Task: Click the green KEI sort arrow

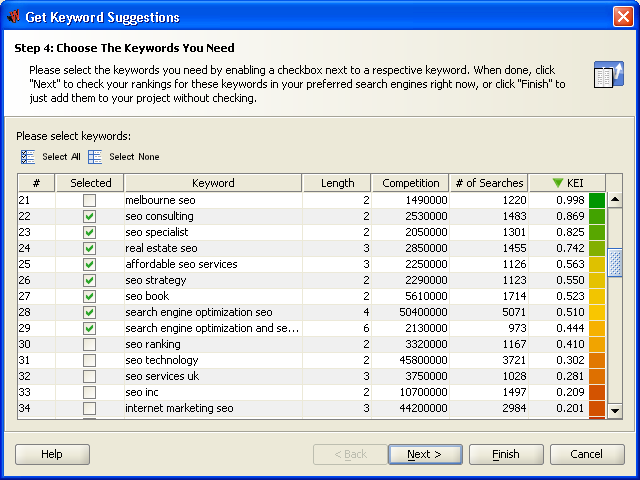Action: coord(558,183)
